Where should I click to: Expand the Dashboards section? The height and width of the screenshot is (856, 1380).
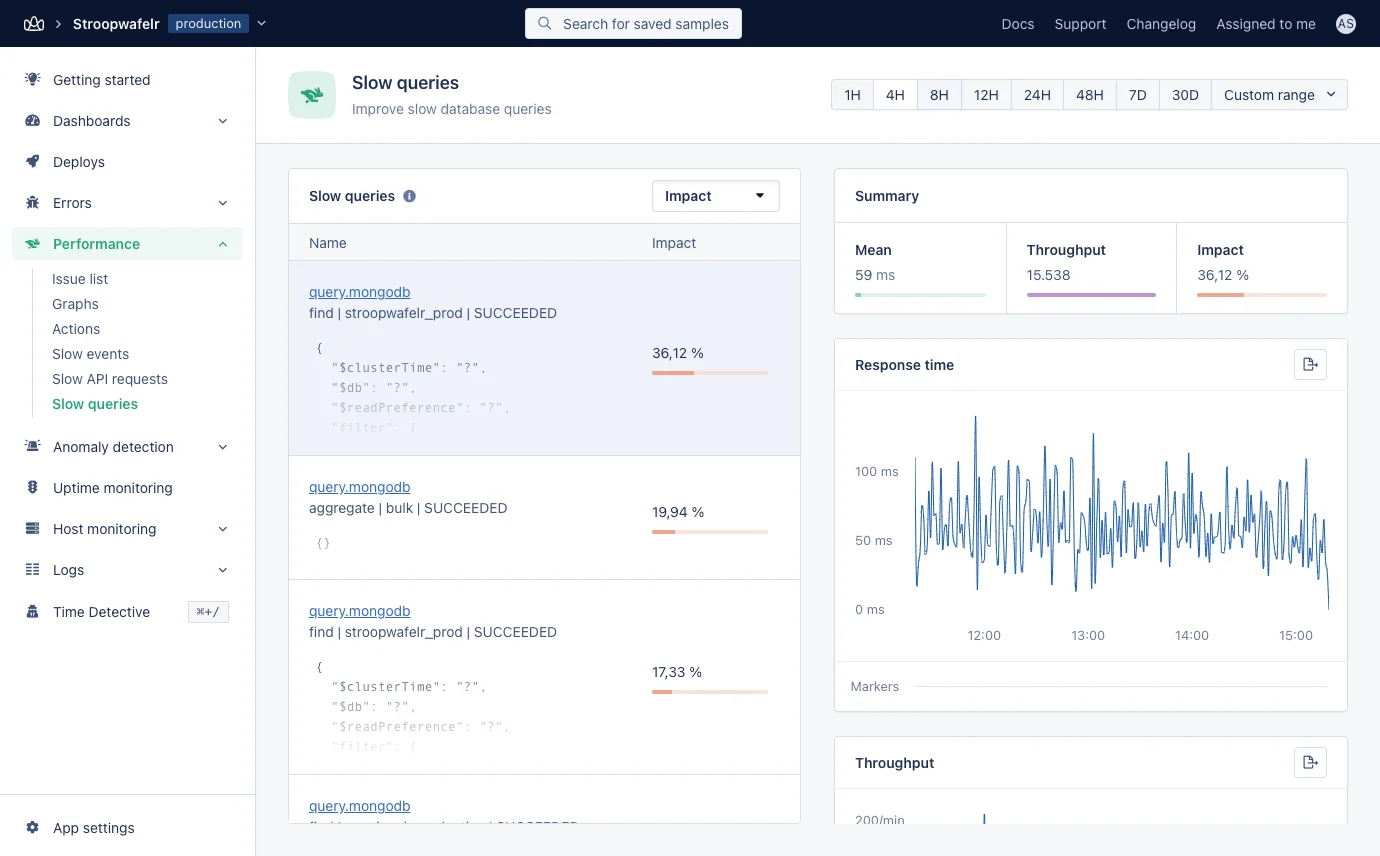tap(223, 121)
